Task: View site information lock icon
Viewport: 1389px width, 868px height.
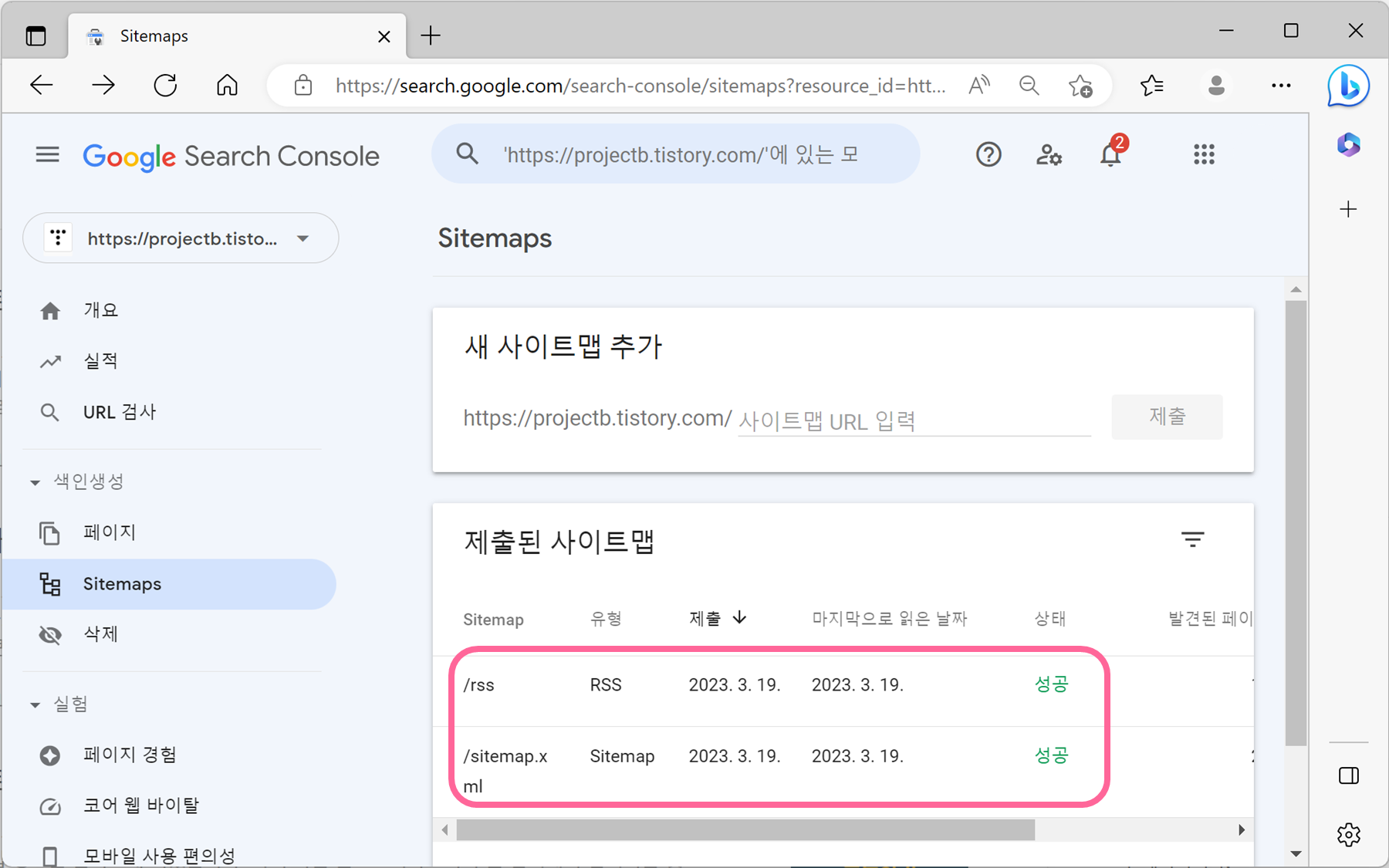Action: (x=303, y=85)
